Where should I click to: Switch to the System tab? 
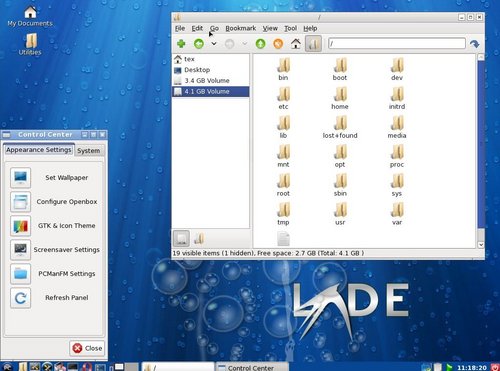88,151
